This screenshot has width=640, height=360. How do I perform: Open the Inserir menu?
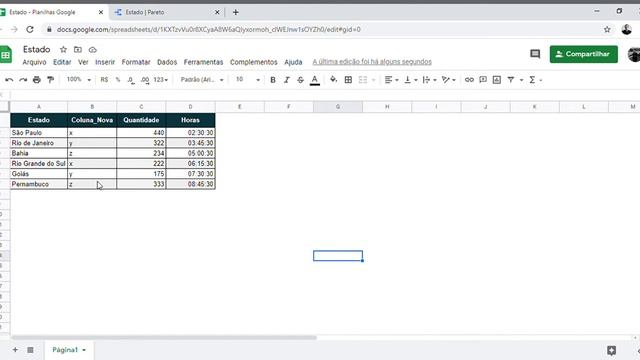105,62
